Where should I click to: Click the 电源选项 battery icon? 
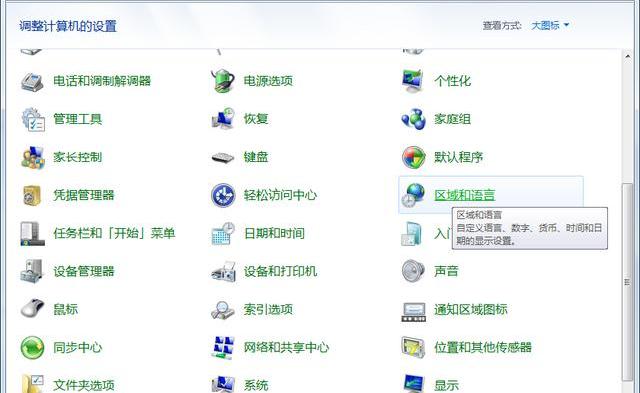click(x=223, y=81)
